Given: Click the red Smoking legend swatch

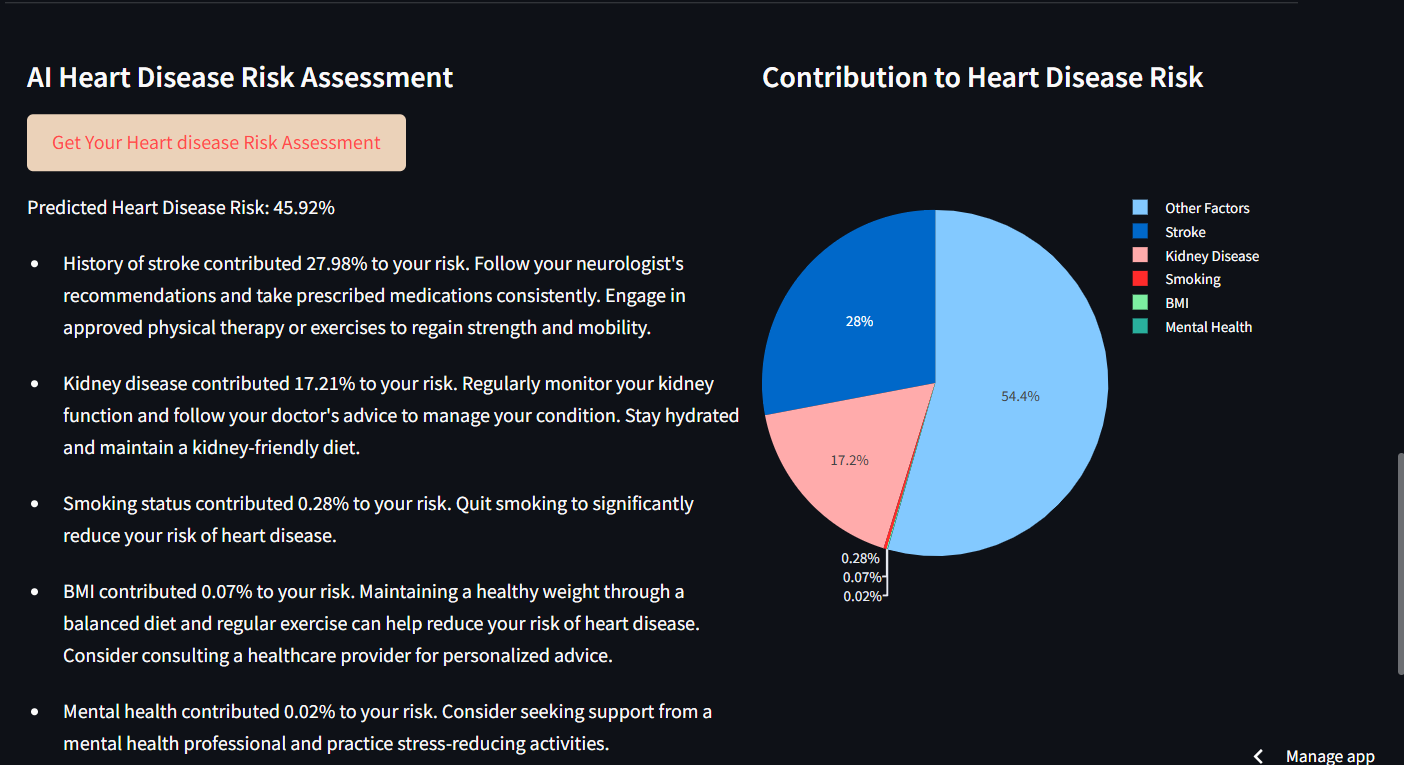Looking at the screenshot, I should (1140, 280).
